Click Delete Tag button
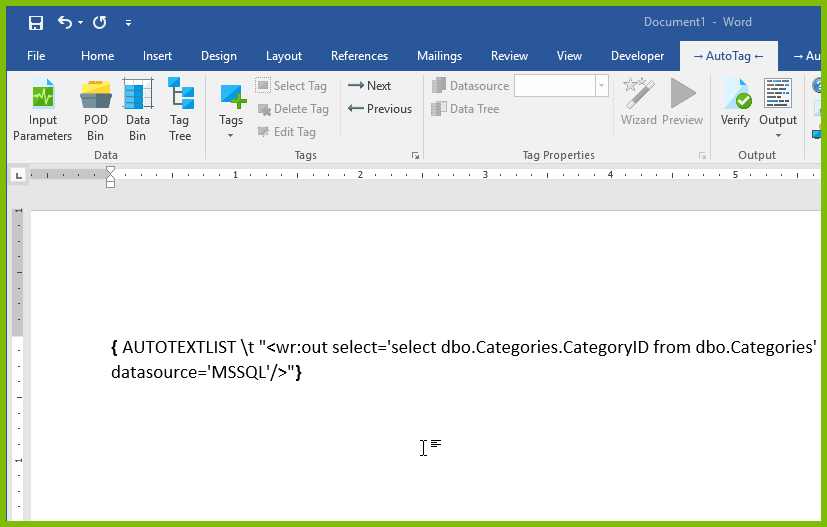827x527 pixels. (293, 109)
